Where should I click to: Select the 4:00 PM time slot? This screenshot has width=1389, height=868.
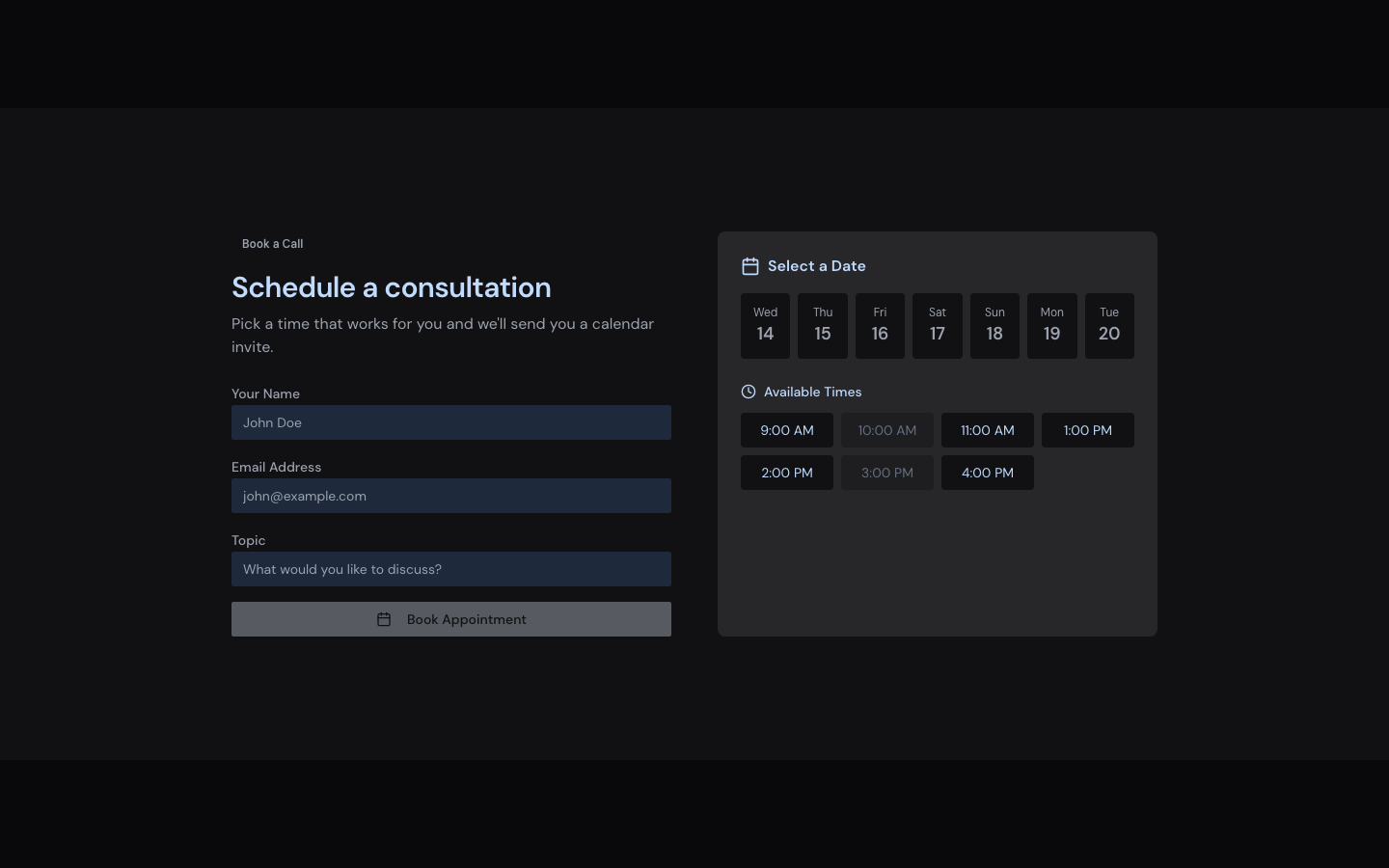[988, 473]
